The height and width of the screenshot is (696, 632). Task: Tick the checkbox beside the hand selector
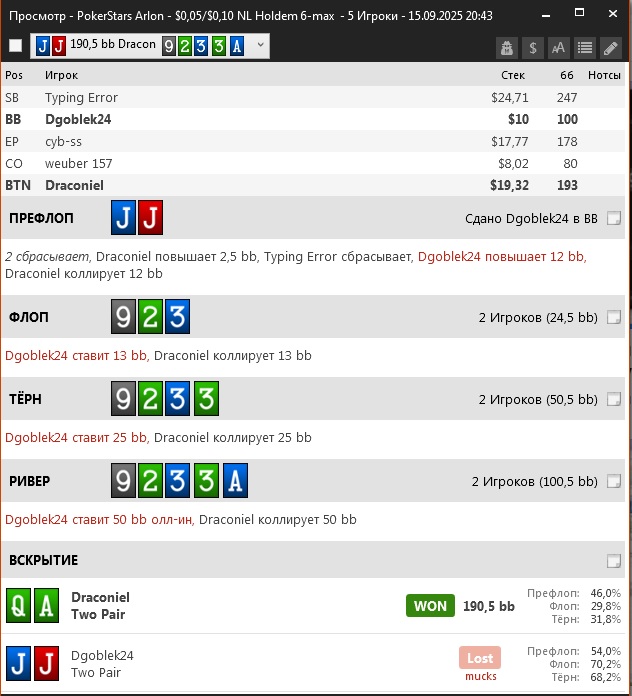click(15, 46)
